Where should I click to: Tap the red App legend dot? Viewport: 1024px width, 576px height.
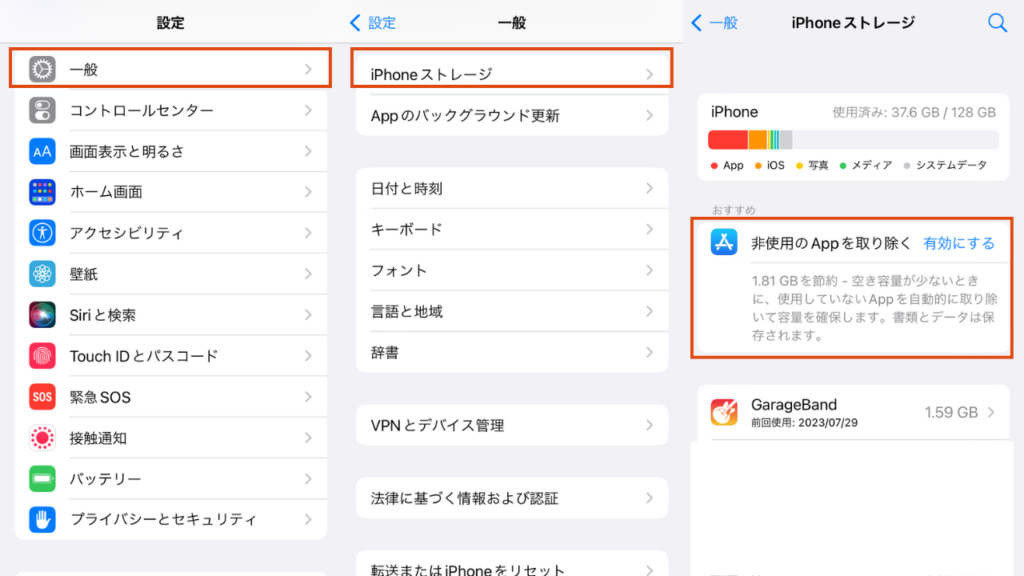tap(714, 166)
